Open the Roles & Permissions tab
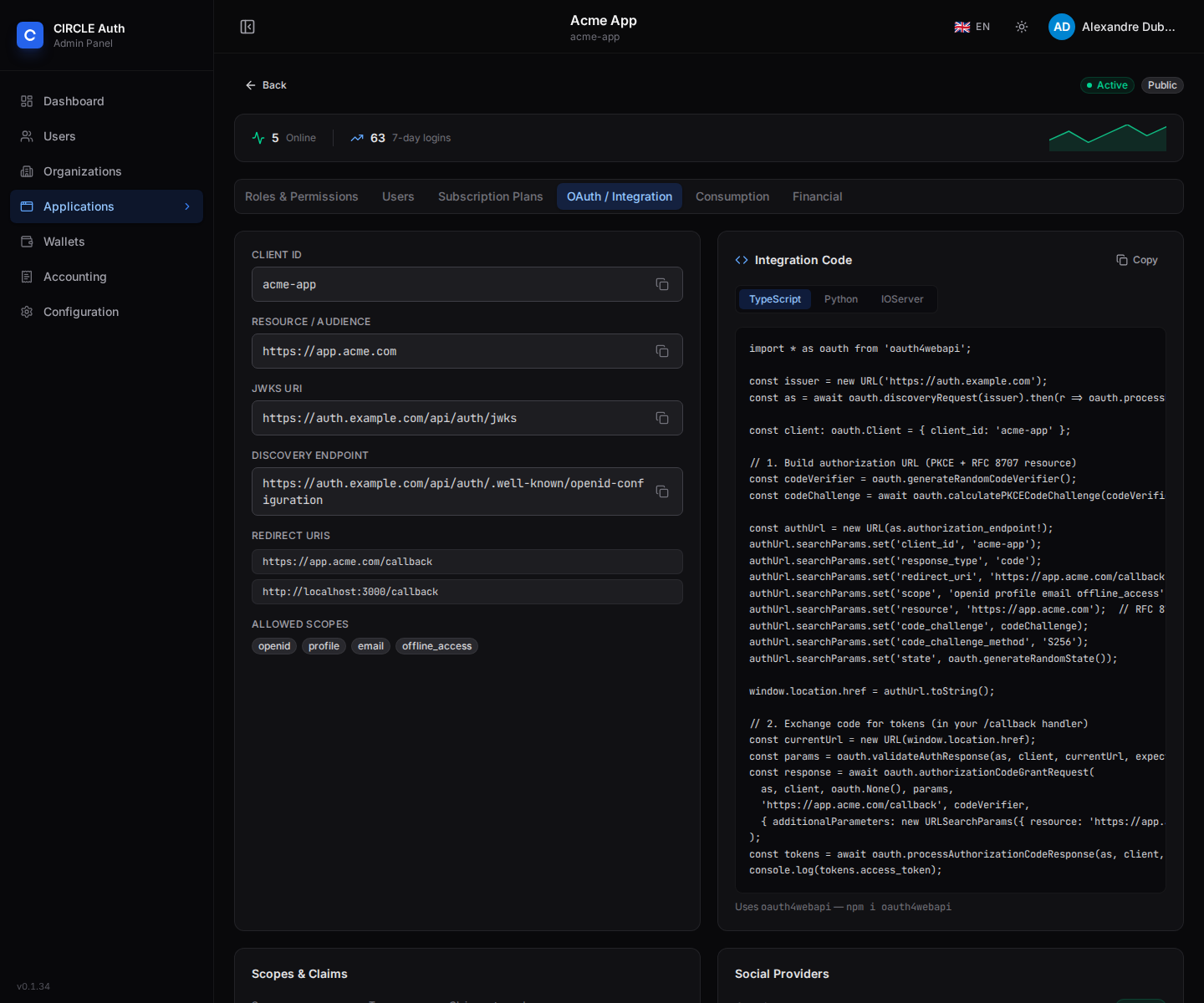1204x1003 pixels. [302, 196]
